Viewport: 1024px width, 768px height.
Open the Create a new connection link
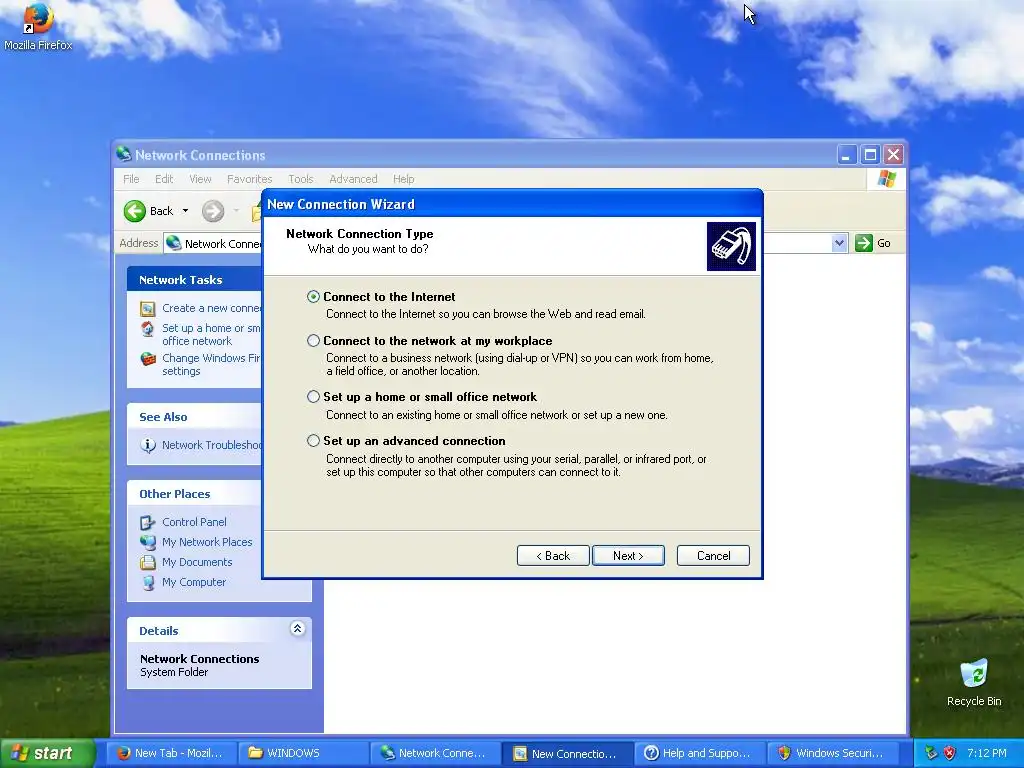click(x=211, y=308)
